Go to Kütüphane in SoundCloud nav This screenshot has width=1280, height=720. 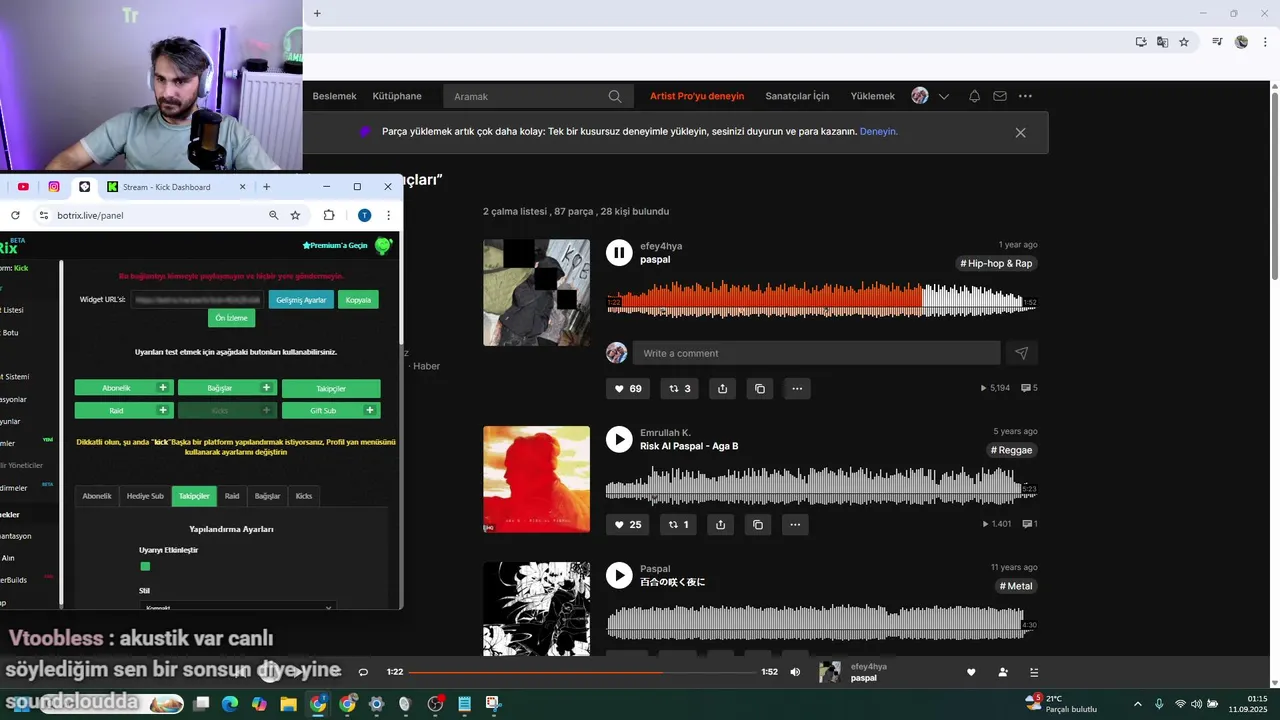397,96
